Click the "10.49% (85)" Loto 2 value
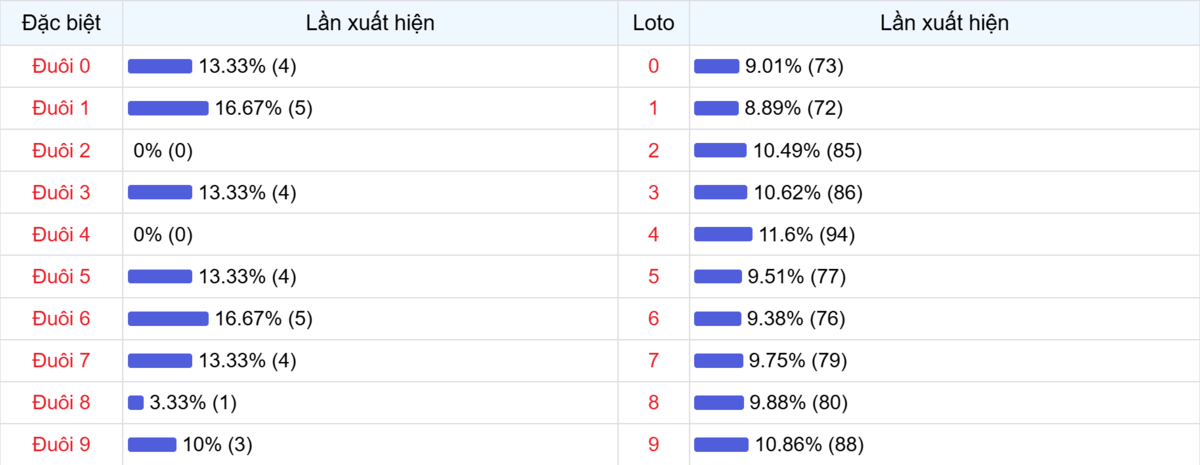The height and width of the screenshot is (465, 1200). coord(808,150)
